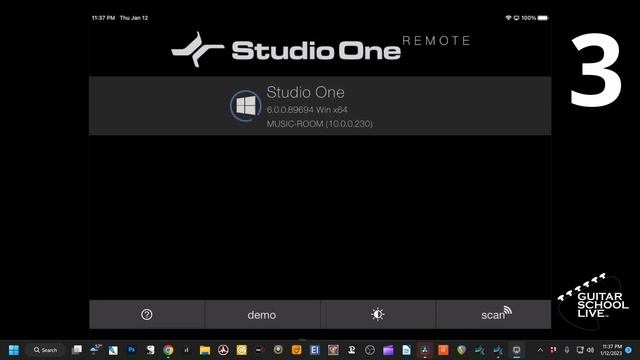
Task: Open Google Chrome from the taskbar
Action: coord(168,350)
